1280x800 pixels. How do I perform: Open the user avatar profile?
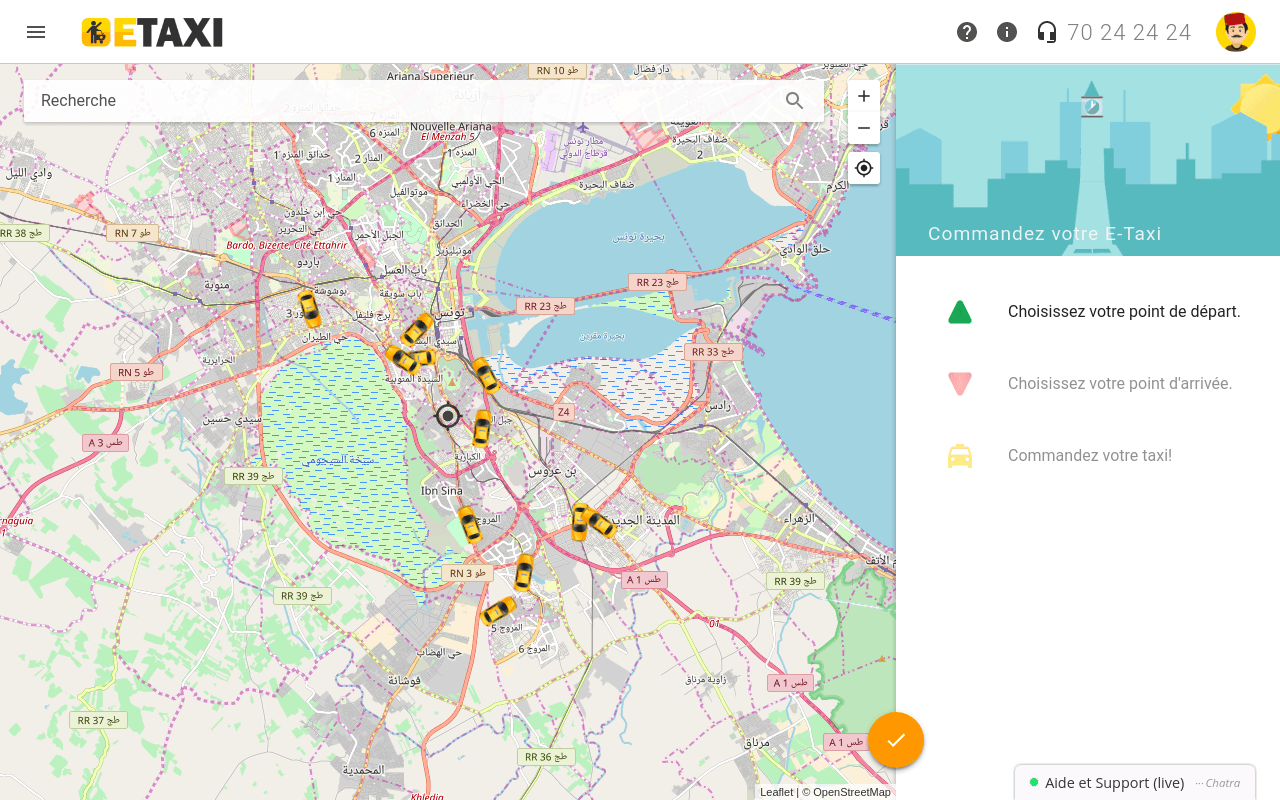[1235, 32]
